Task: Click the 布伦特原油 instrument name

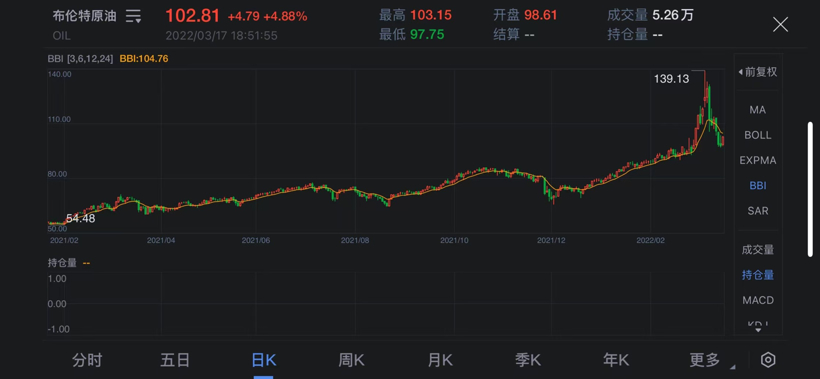Action: [84, 16]
